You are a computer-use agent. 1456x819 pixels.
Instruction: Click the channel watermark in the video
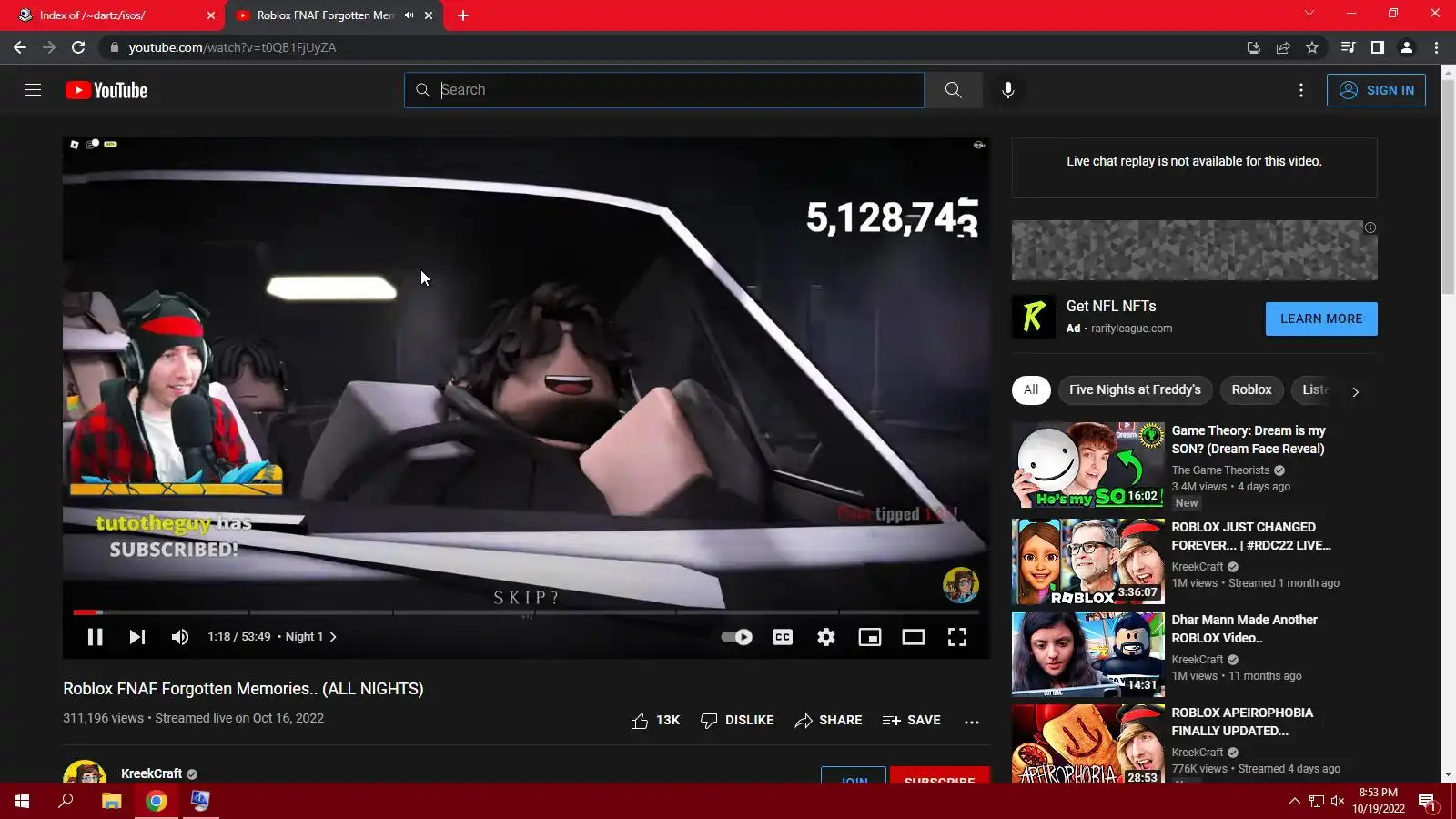click(x=960, y=585)
